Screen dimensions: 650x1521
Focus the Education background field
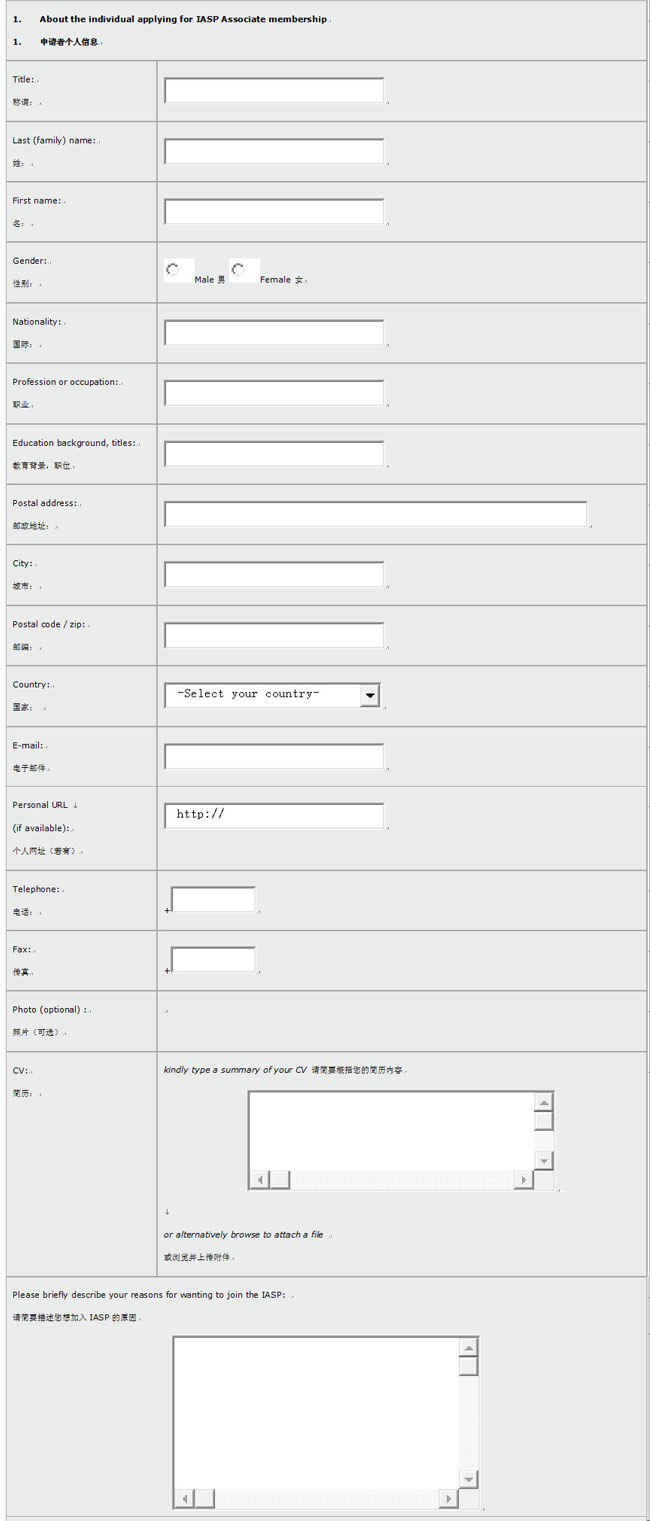coord(274,454)
